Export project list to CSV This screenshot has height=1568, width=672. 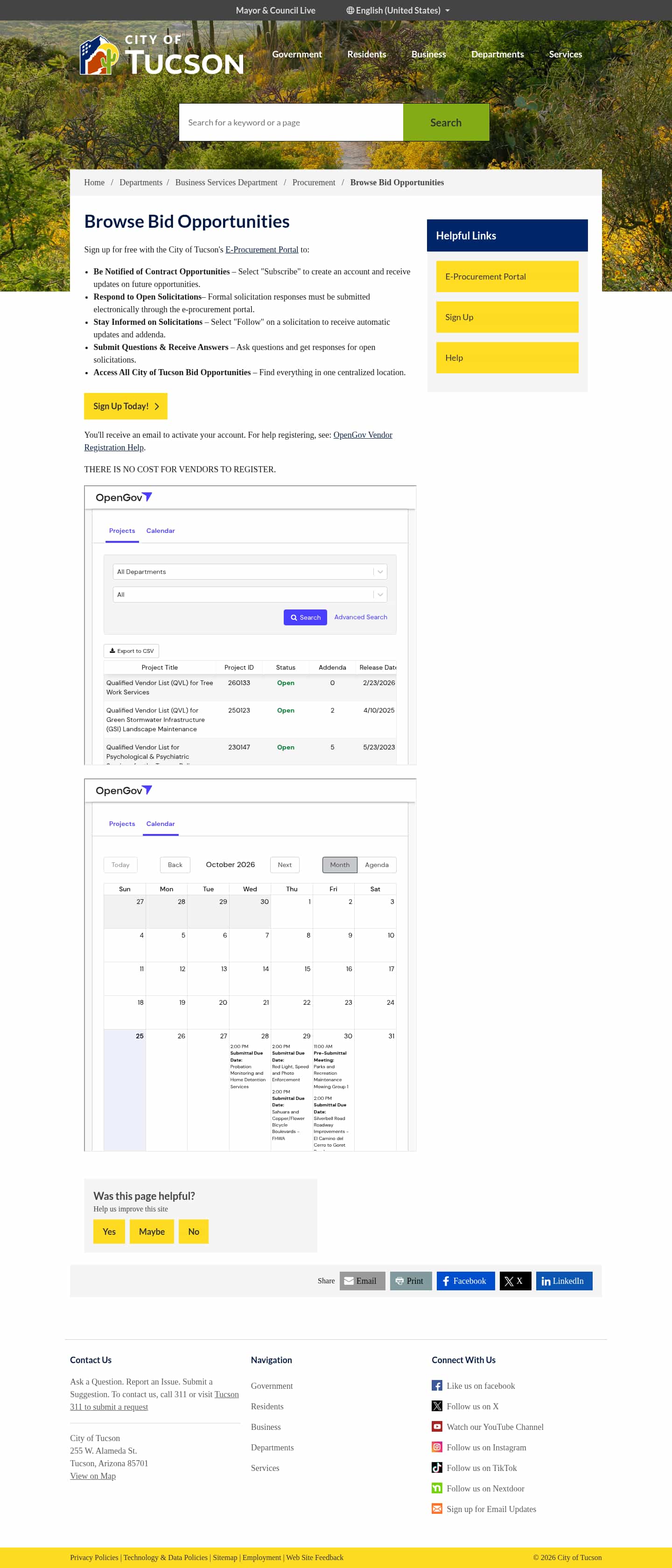(132, 651)
